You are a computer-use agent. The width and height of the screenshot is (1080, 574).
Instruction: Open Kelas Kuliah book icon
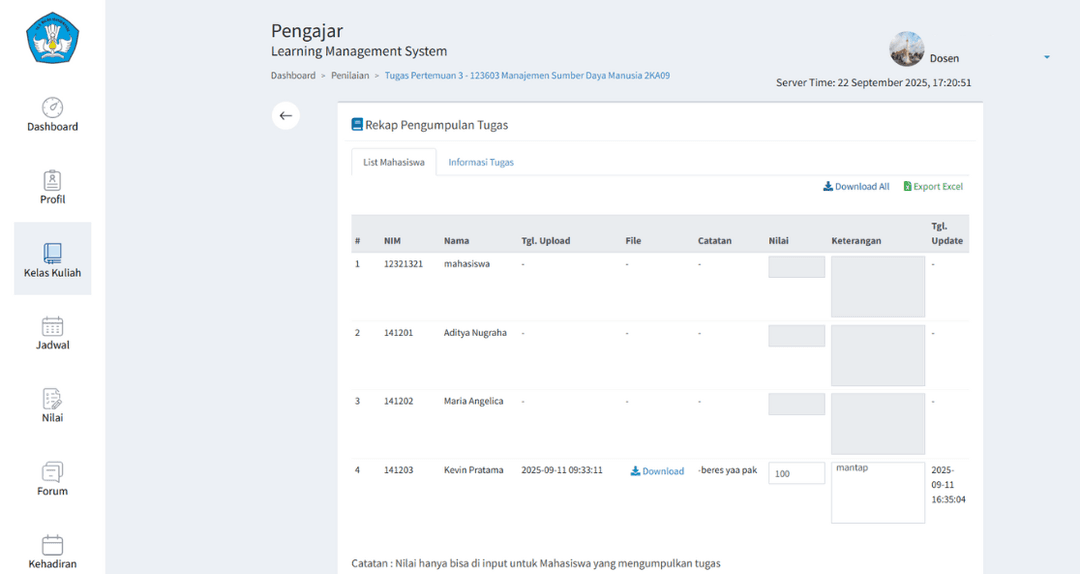[52, 254]
